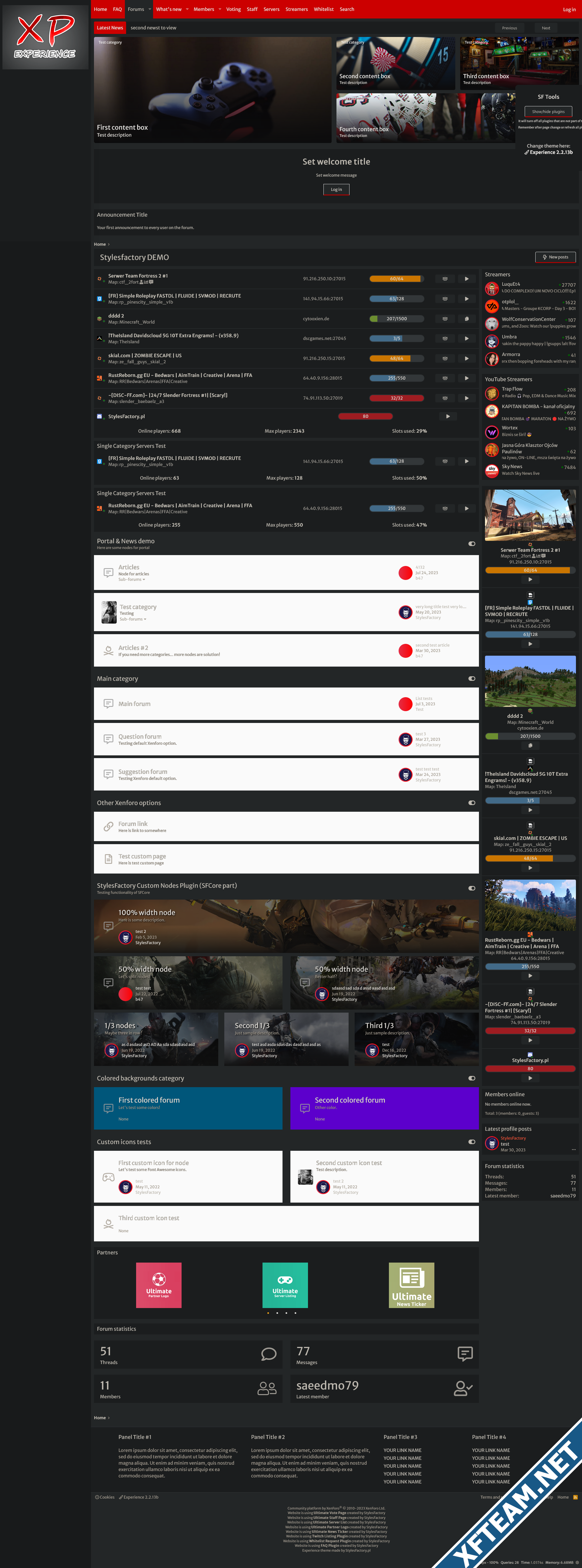Click 60/64 slot bar of Team Fortress row

(x=397, y=279)
